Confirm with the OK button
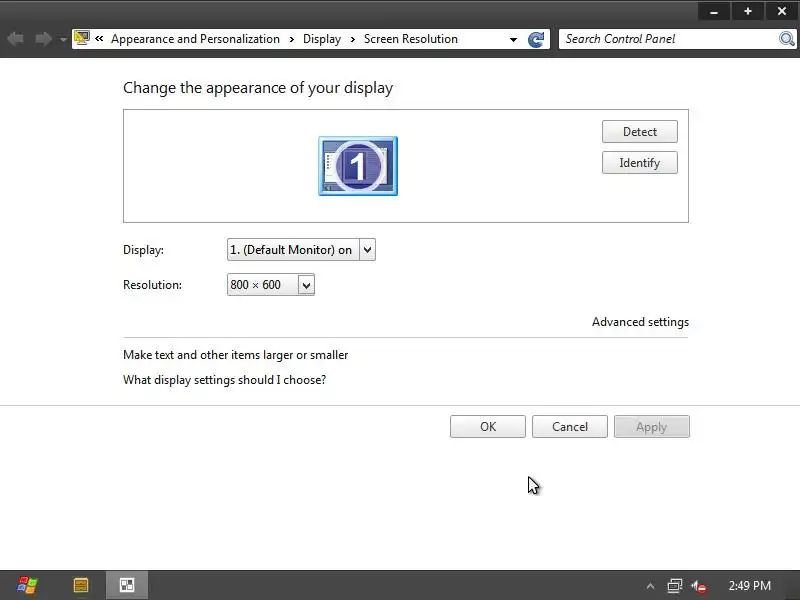 pos(488,427)
